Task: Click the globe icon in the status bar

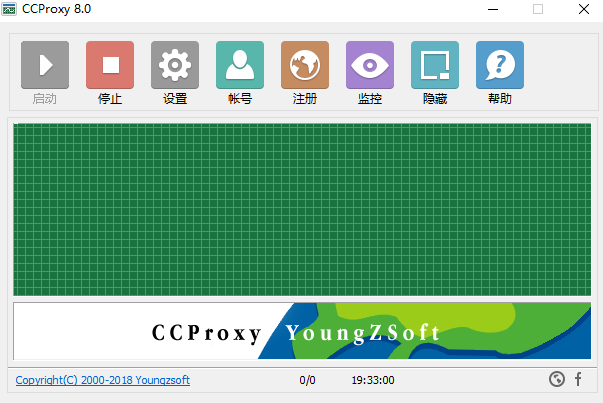Action: coord(556,379)
